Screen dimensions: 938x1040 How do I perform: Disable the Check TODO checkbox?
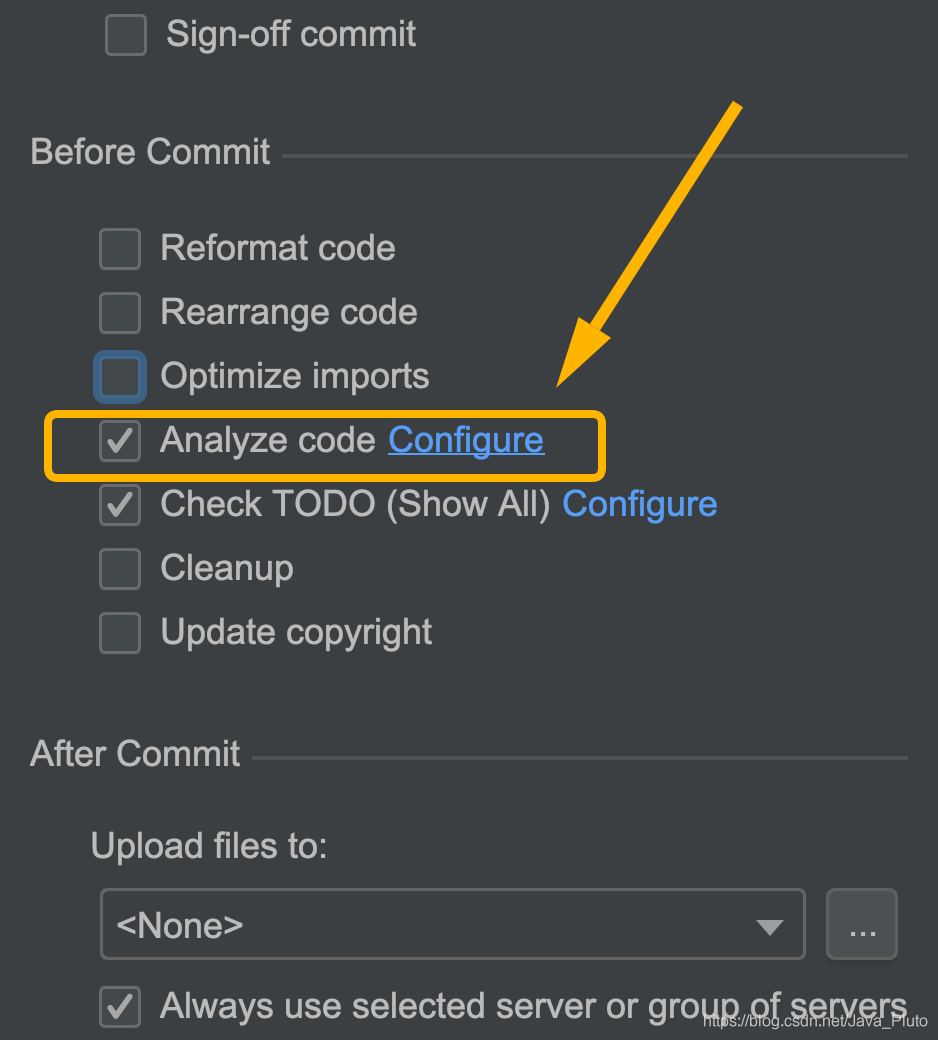coord(120,505)
